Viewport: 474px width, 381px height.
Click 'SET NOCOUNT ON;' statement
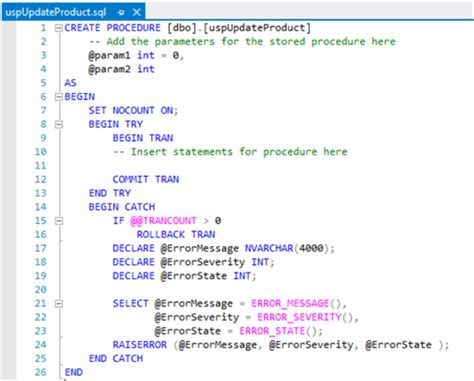coord(133,110)
